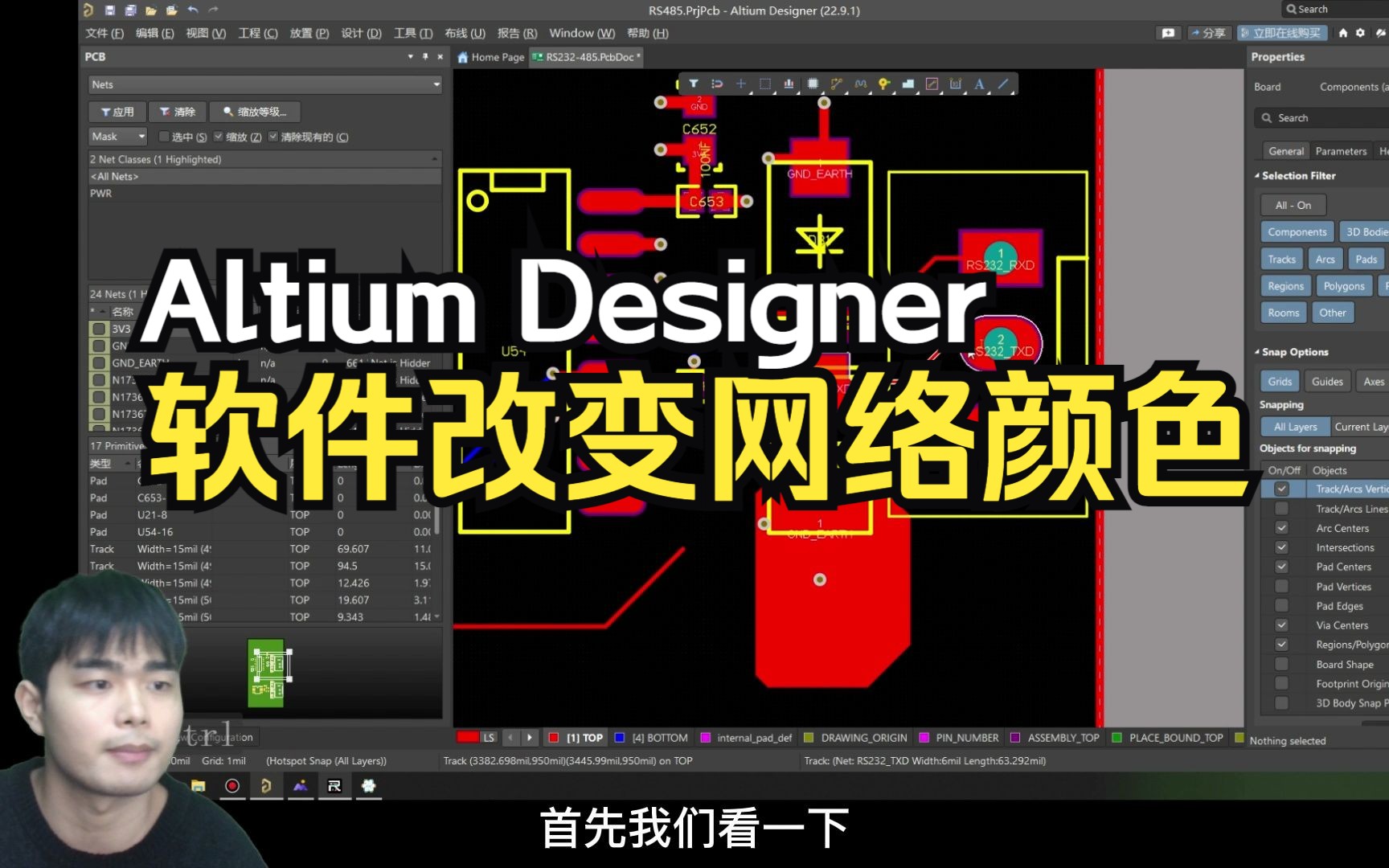Viewport: 1389px width, 868px height.
Task: Select the differential pair routing tool
Action: tap(861, 84)
